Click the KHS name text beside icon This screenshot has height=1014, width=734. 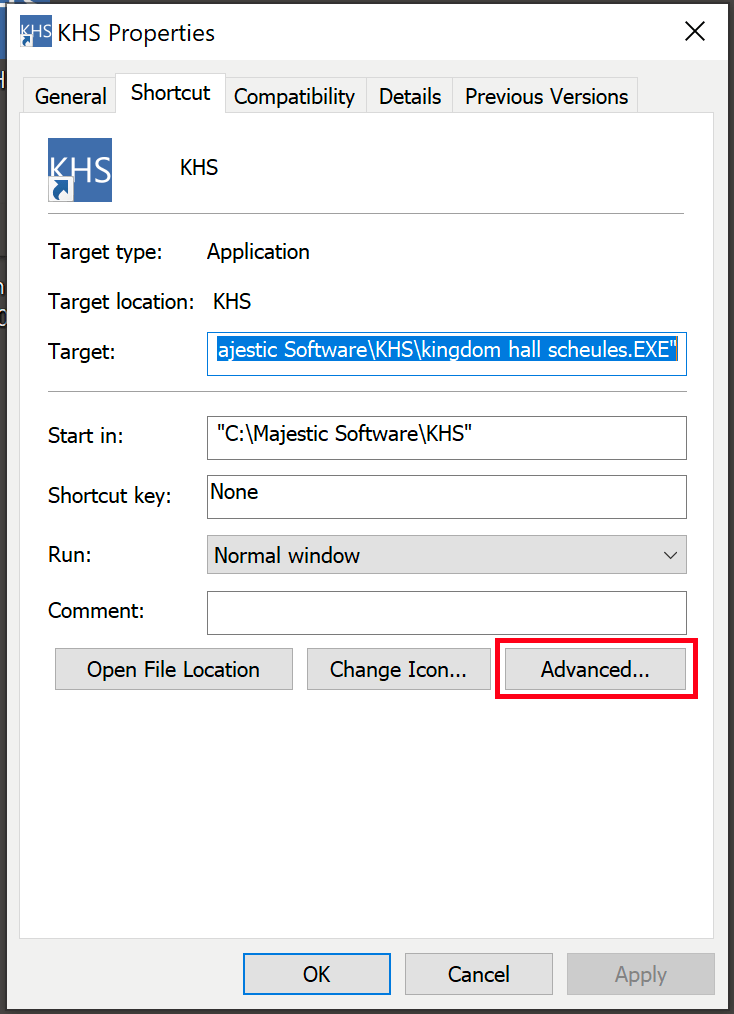(199, 168)
